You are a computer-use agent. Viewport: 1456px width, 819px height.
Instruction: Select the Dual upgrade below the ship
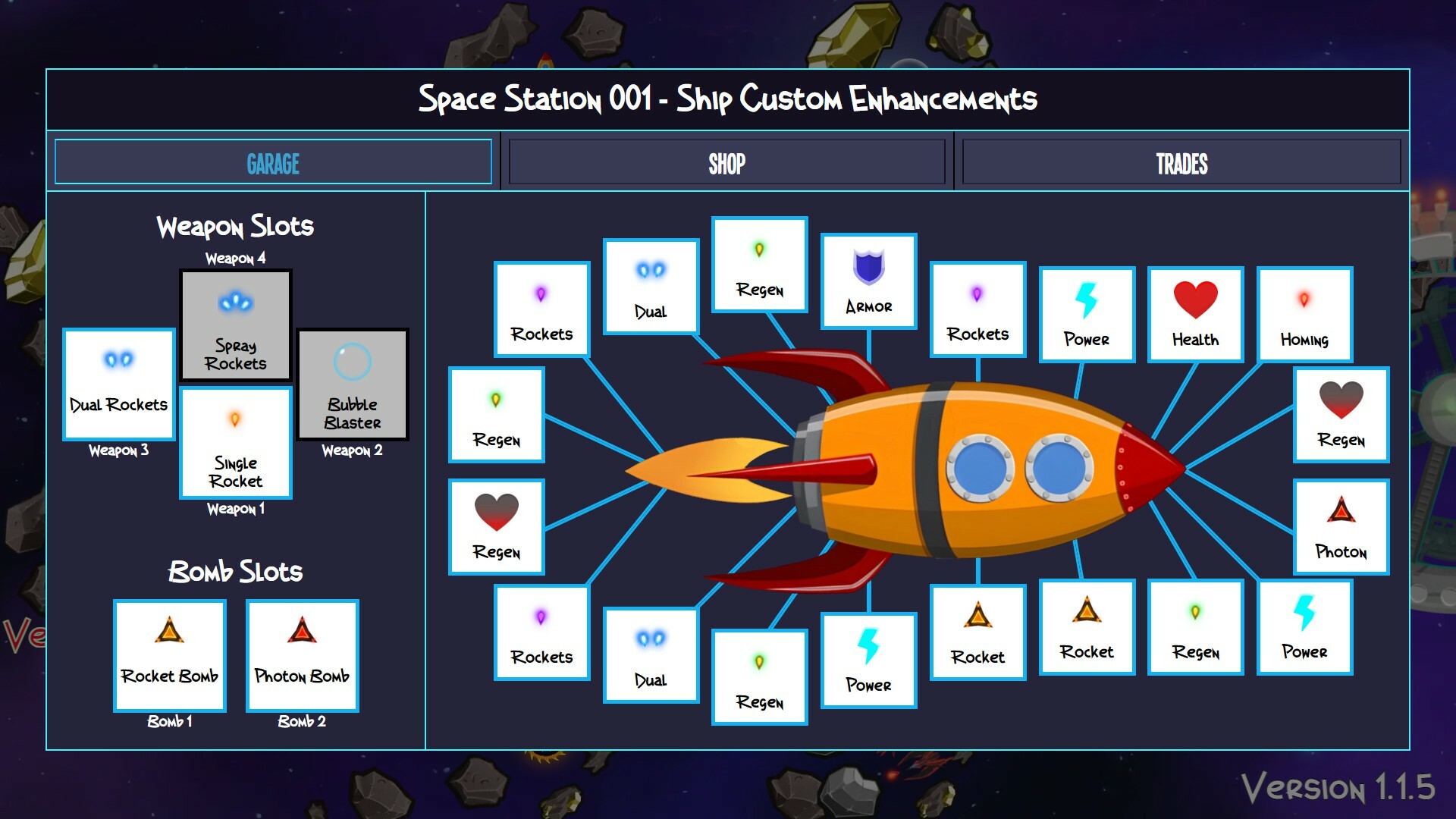coord(650,656)
